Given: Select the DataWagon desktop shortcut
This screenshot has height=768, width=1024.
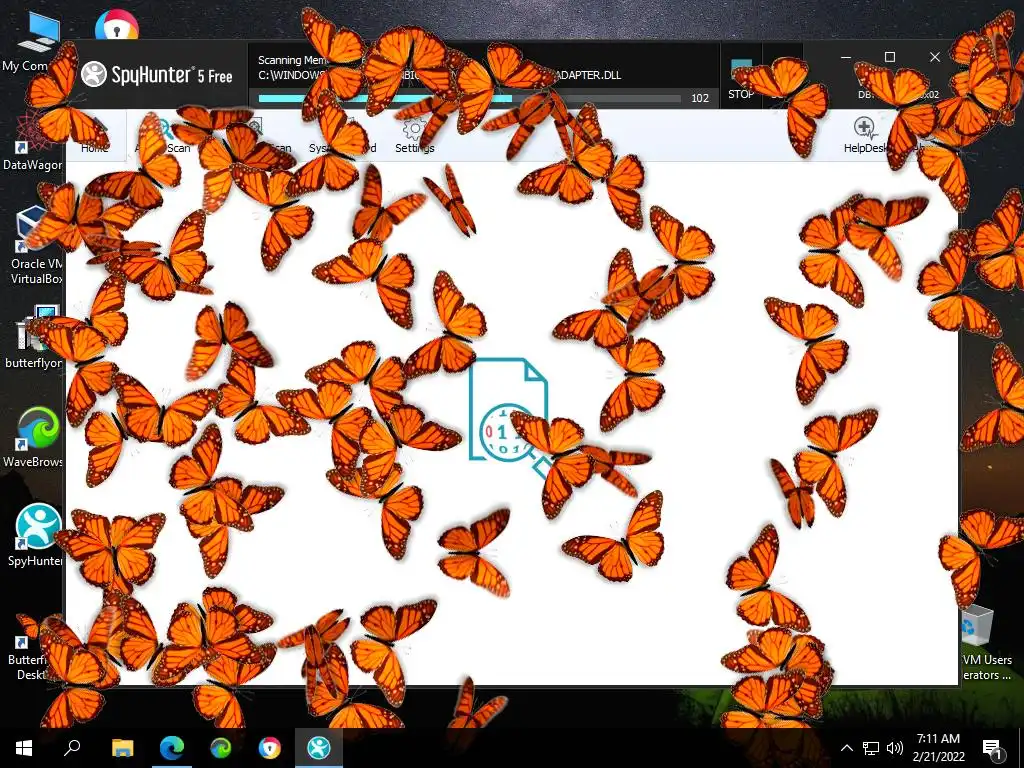Looking at the screenshot, I should pyautogui.click(x=31, y=140).
